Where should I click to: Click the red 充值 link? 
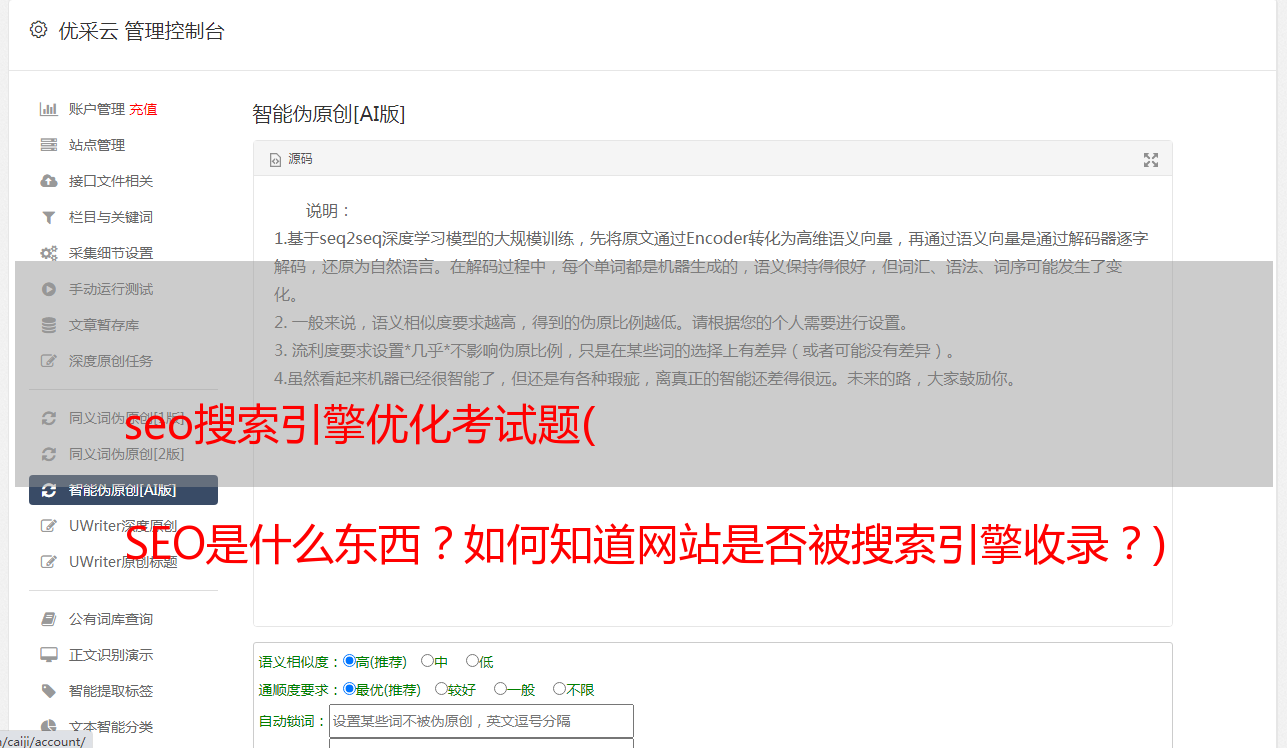(143, 109)
